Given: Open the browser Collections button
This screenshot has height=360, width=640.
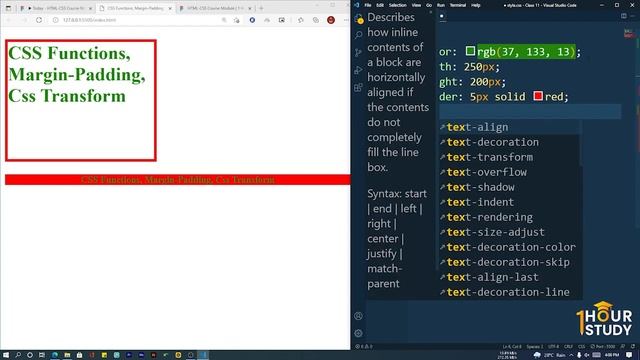Looking at the screenshot, I should tap(316, 20).
